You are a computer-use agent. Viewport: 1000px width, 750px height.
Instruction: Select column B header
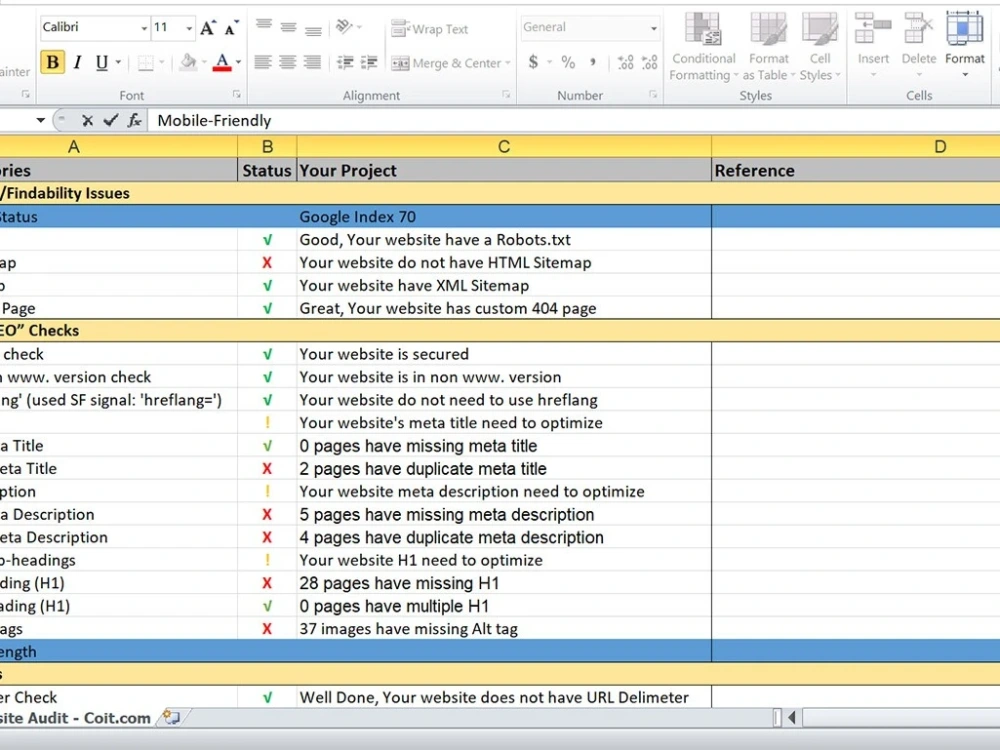(x=267, y=147)
